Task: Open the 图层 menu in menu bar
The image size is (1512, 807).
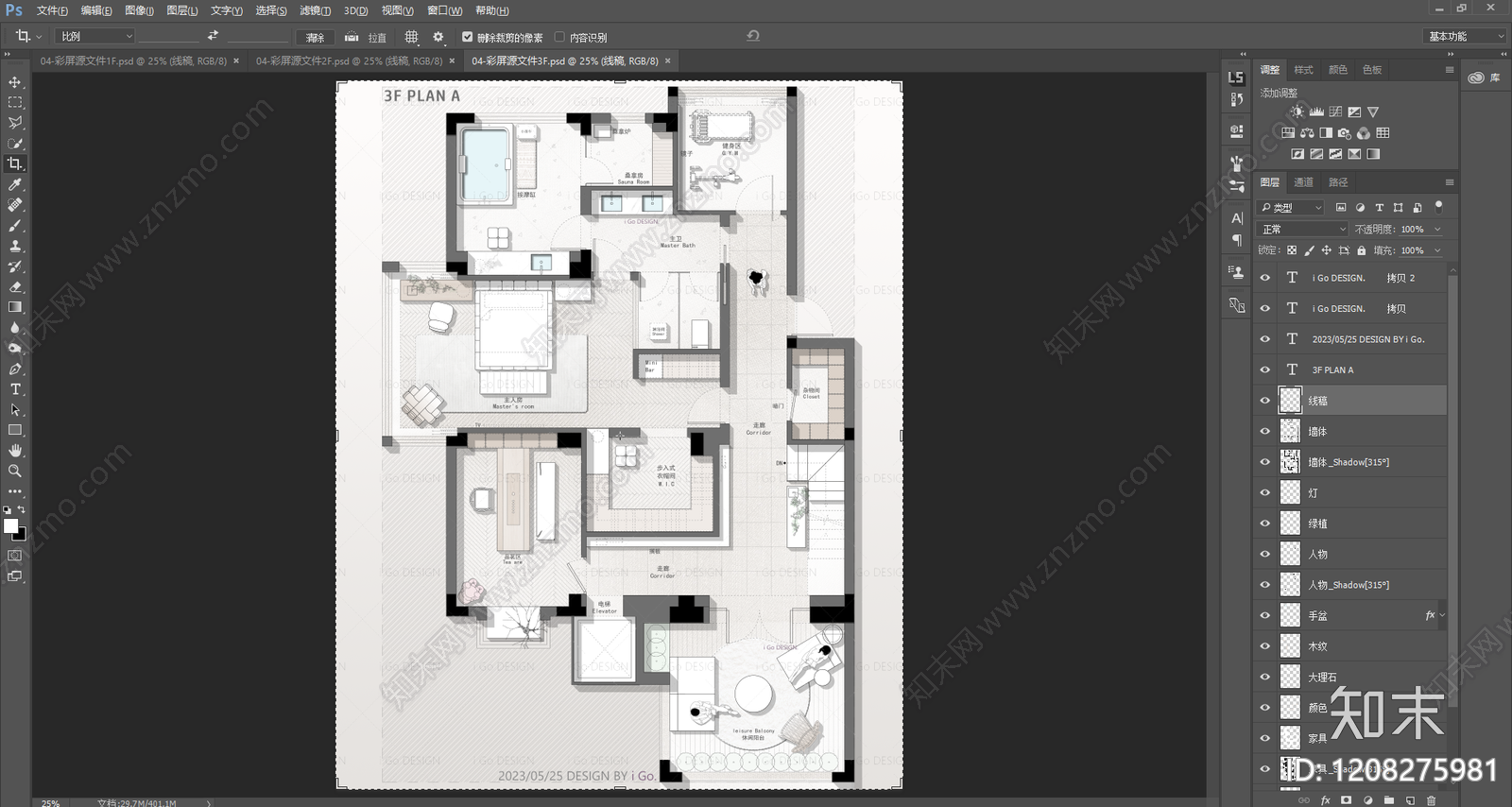Action: tap(181, 10)
